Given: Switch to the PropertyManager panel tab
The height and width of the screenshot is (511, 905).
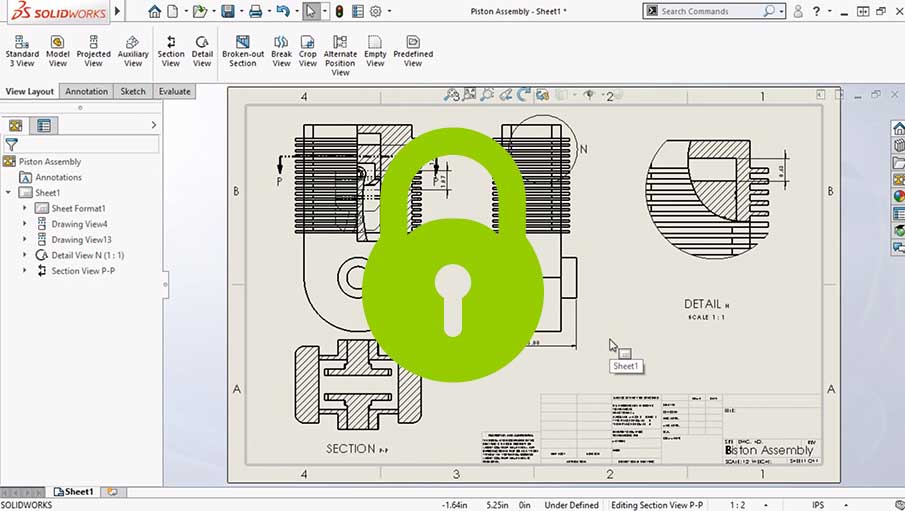Looking at the screenshot, I should coord(43,125).
